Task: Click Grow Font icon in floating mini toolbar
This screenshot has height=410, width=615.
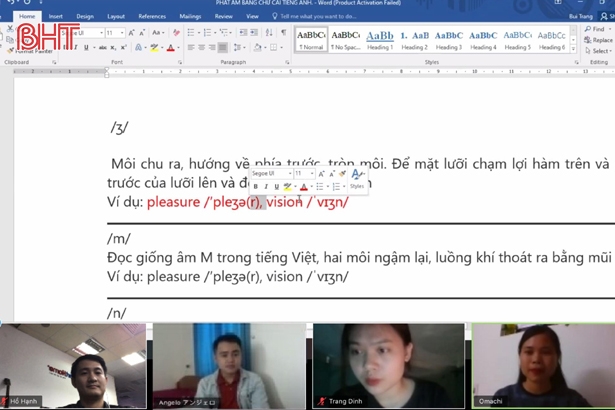Action: click(x=321, y=173)
